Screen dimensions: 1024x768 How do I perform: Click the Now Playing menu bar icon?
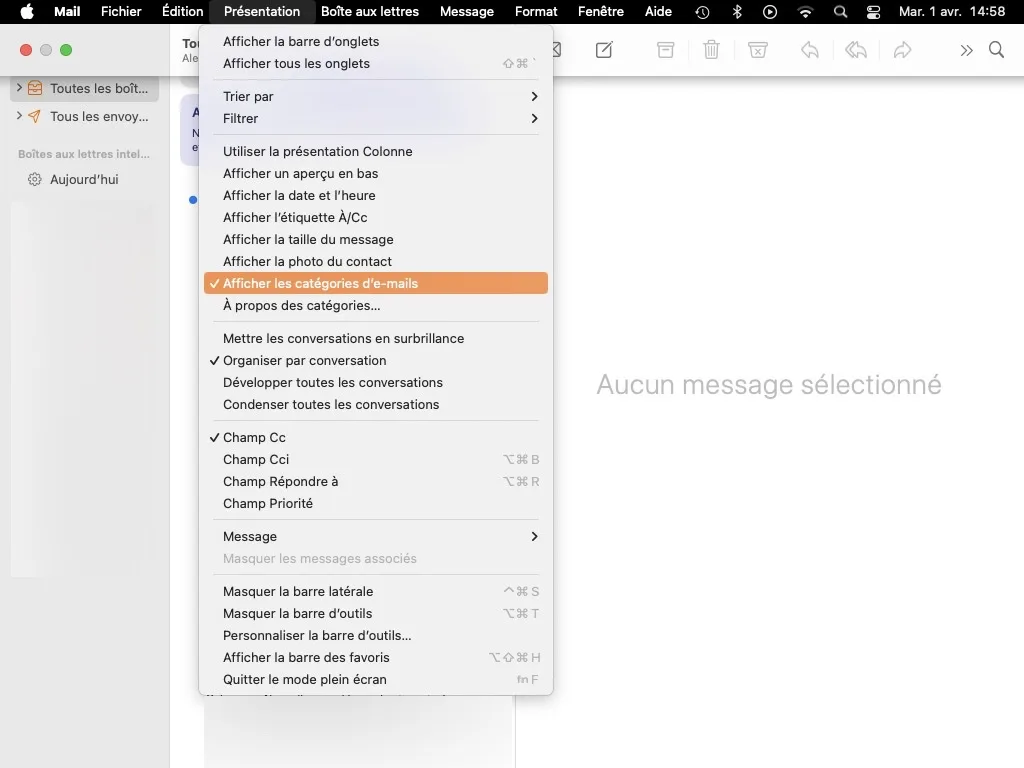[770, 12]
